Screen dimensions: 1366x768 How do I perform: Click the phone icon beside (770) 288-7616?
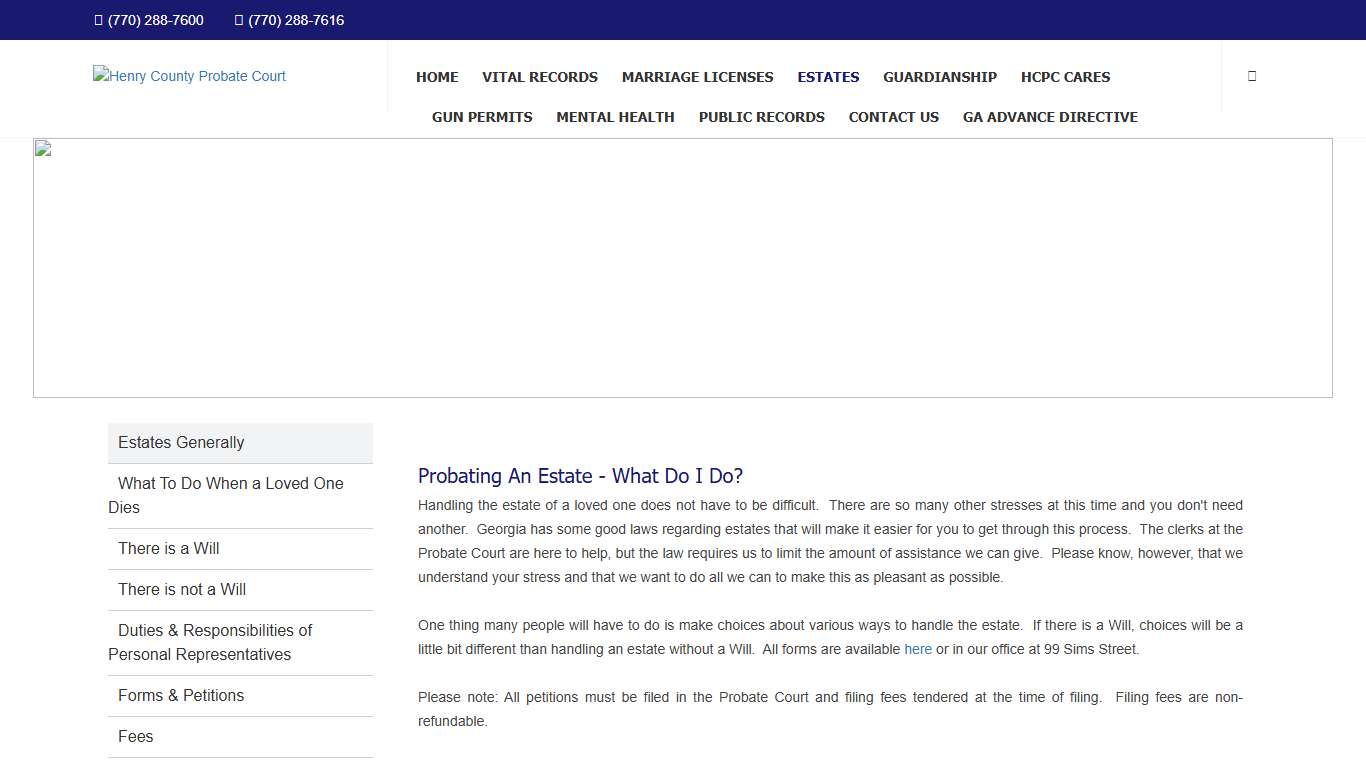click(237, 20)
